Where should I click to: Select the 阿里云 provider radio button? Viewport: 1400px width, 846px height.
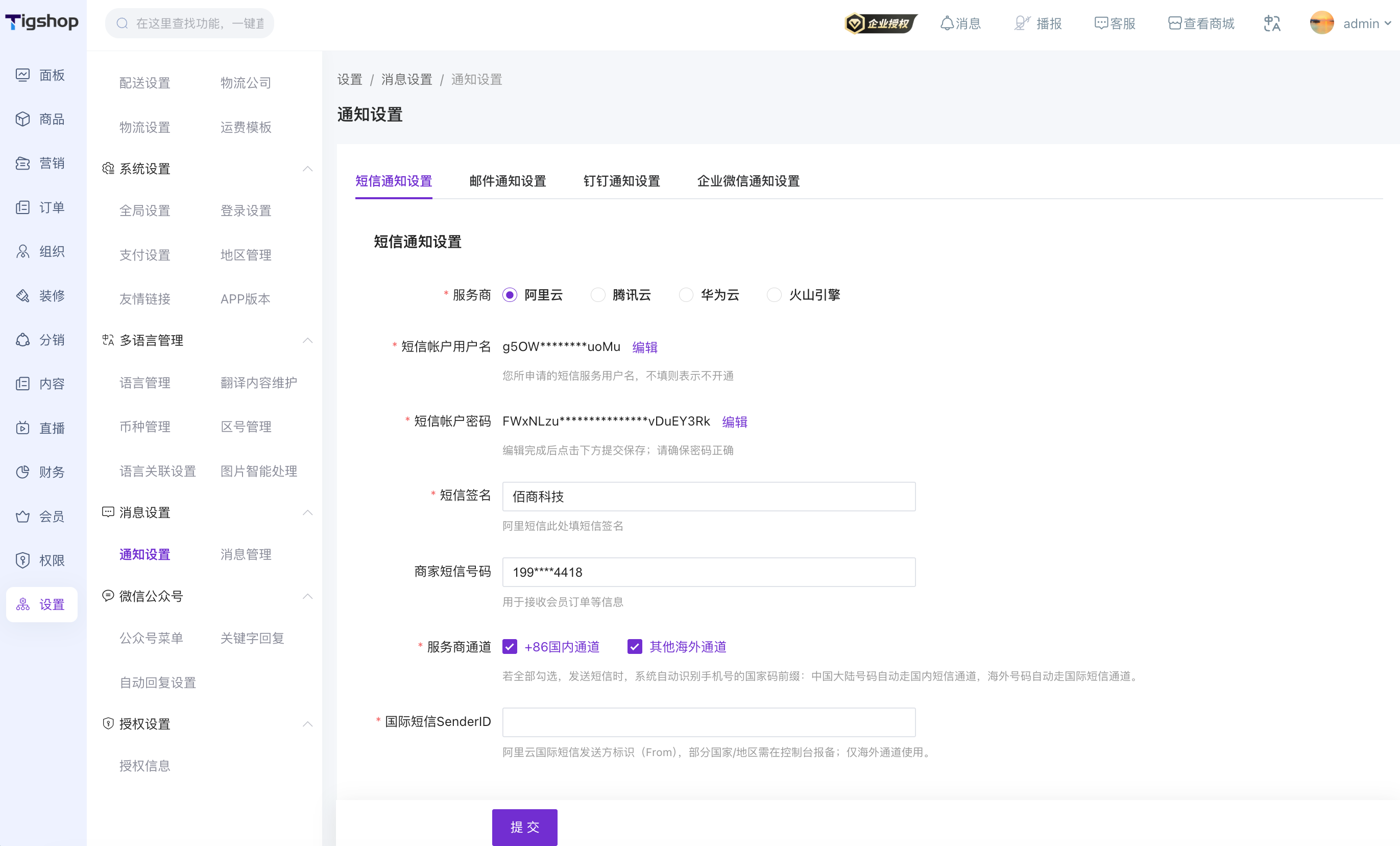(510, 295)
